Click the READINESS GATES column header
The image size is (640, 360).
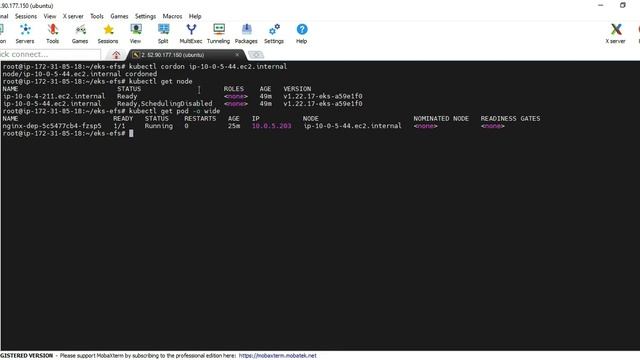pyautogui.click(x=510, y=118)
